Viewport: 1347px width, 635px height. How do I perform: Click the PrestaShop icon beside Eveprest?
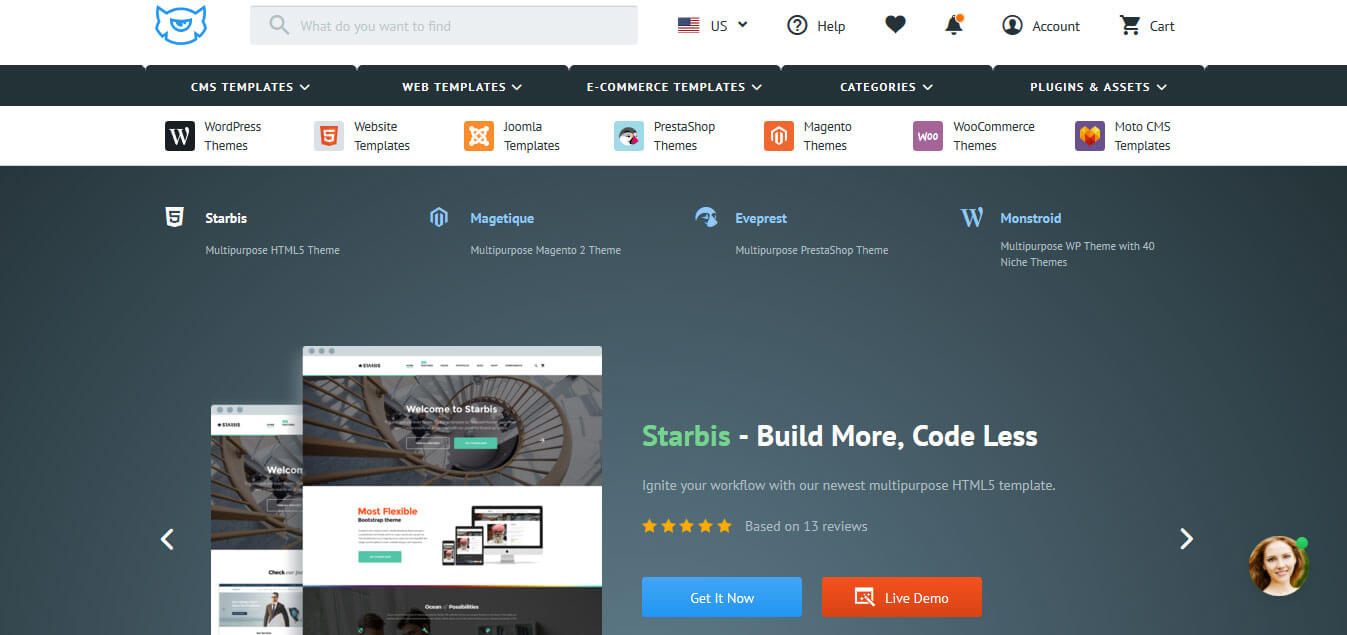(706, 217)
